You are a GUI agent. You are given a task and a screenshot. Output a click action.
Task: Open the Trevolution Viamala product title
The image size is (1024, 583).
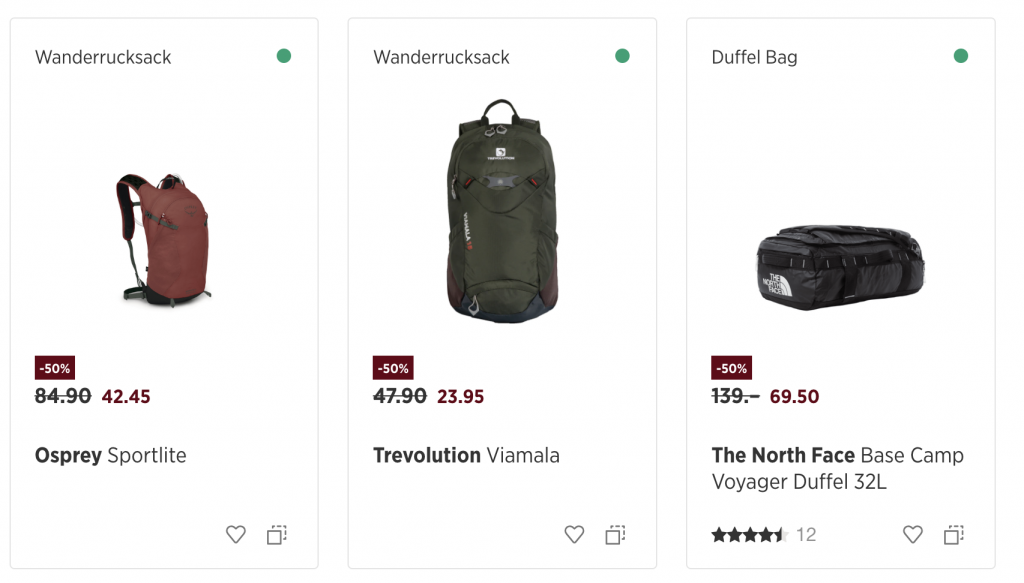(466, 456)
